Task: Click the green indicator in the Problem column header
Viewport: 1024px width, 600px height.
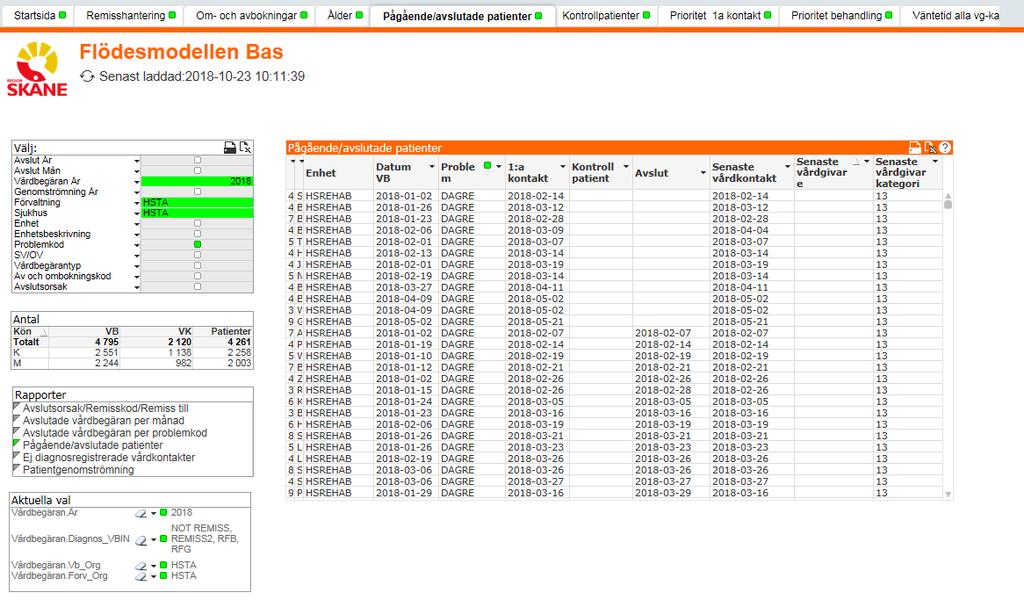Action: pos(487,166)
